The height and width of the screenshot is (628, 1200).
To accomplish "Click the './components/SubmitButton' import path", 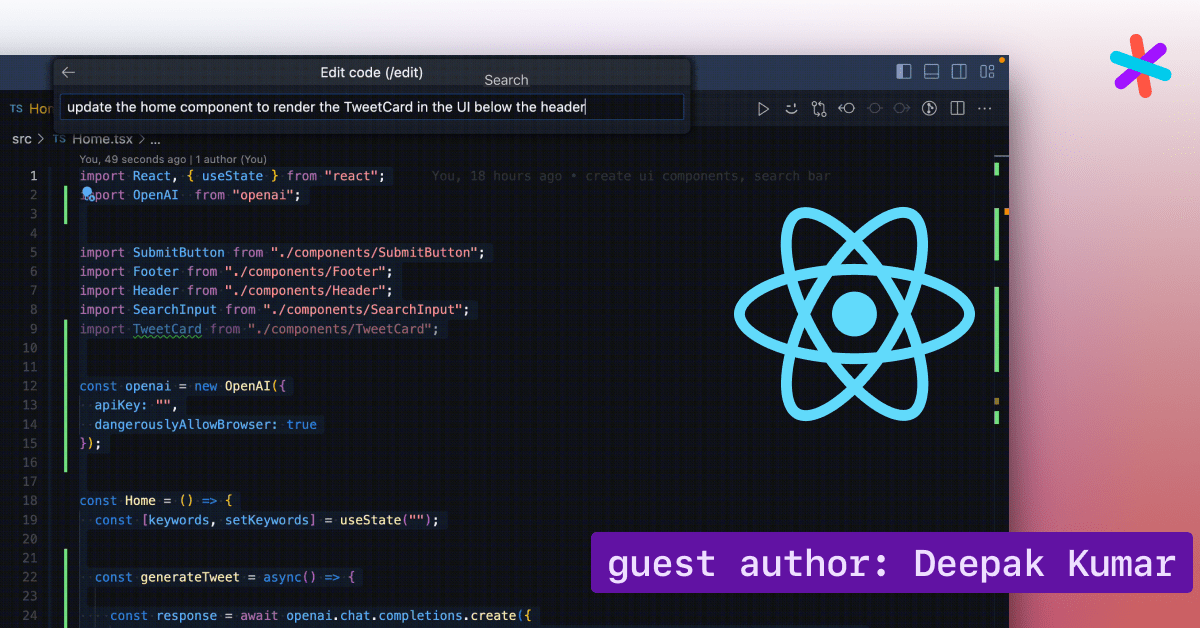I will click(376, 253).
